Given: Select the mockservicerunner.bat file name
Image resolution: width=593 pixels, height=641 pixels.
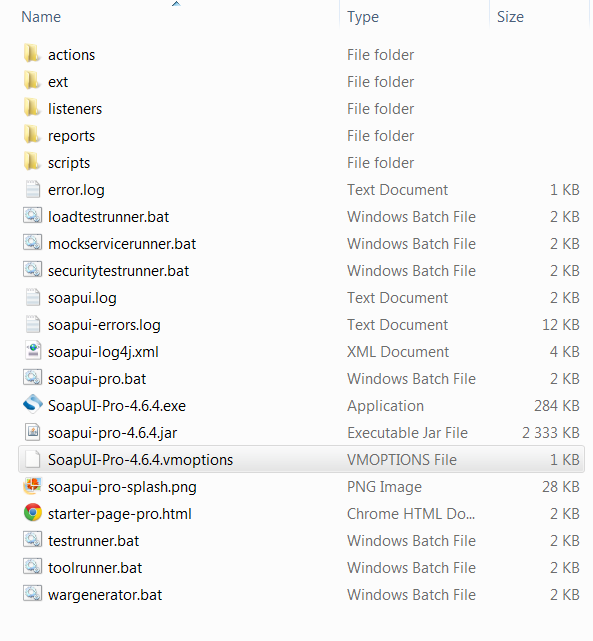Looking at the screenshot, I should (122, 244).
